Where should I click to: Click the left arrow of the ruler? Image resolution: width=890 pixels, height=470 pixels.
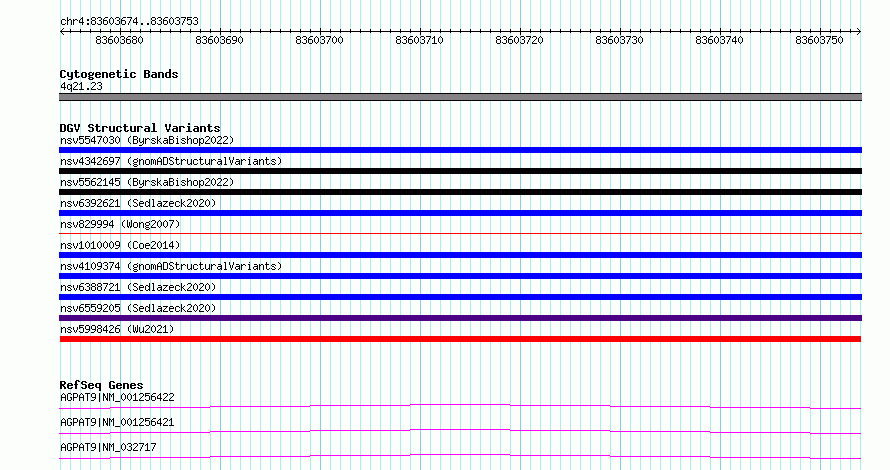coord(62,31)
